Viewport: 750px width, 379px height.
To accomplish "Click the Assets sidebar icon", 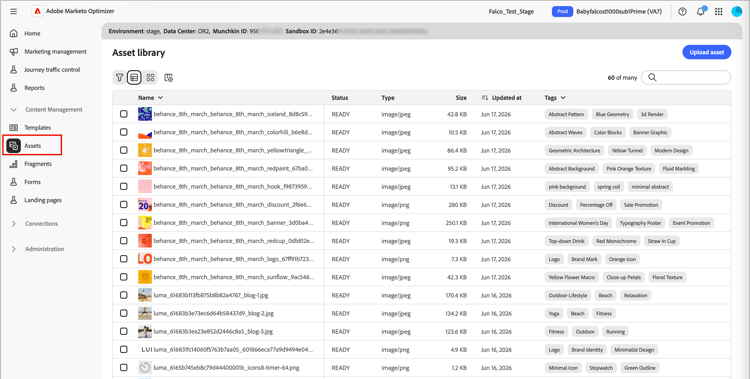I will [14, 145].
